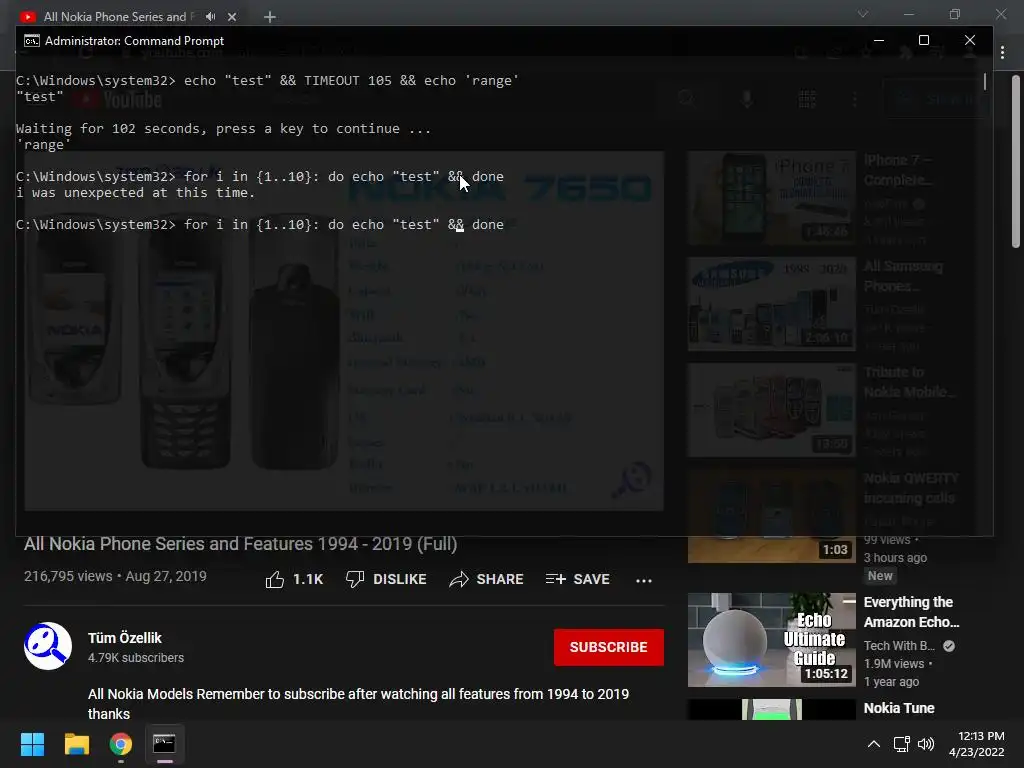Open Chrome three-dot menu
Screen dimensions: 1024x768
pyautogui.click(x=1002, y=53)
